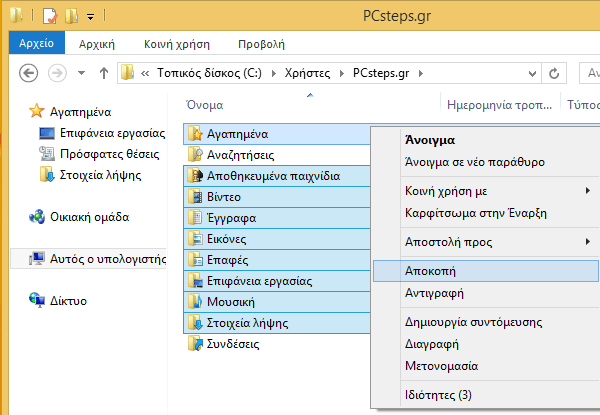Click the Βίντεο folder icon
The width and height of the screenshot is (600, 415).
pos(195,197)
